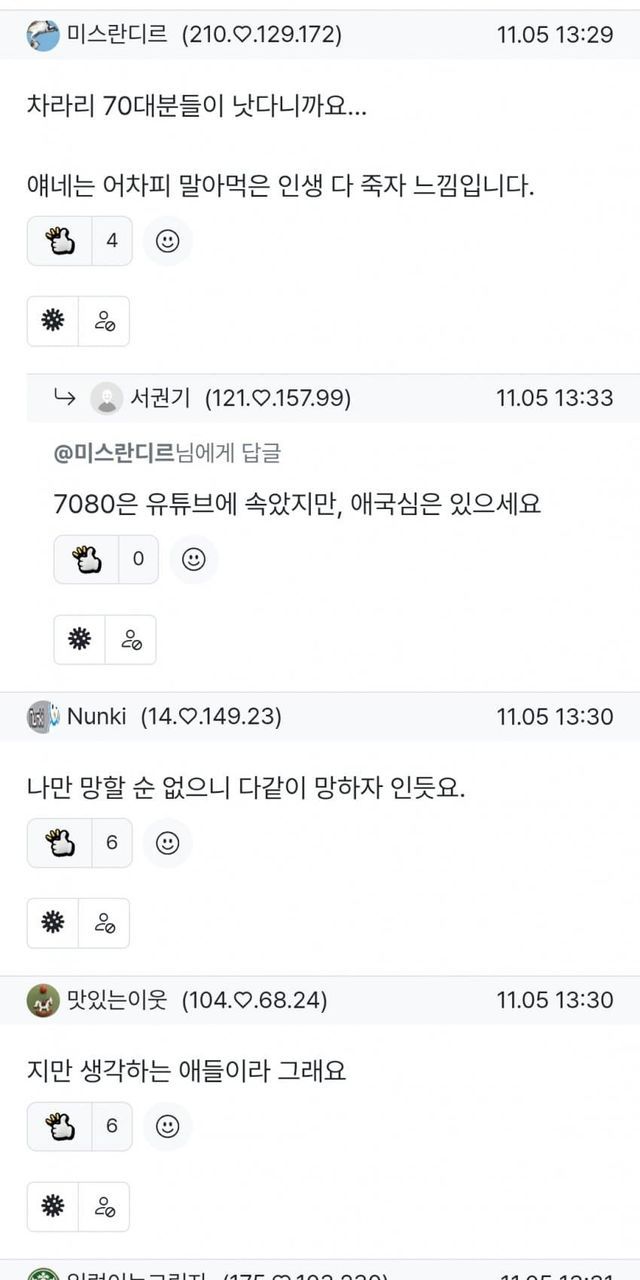Viewport: 640px width, 1280px height.
Task: View like count on Nunki's comment
Action: point(112,843)
